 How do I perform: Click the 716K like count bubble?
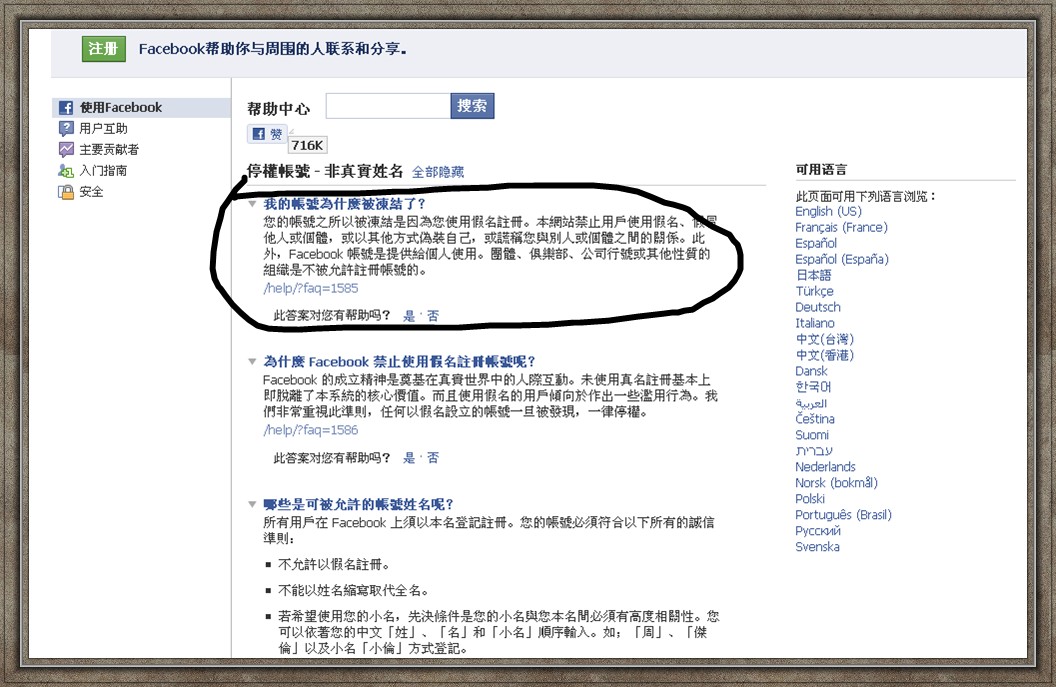306,145
